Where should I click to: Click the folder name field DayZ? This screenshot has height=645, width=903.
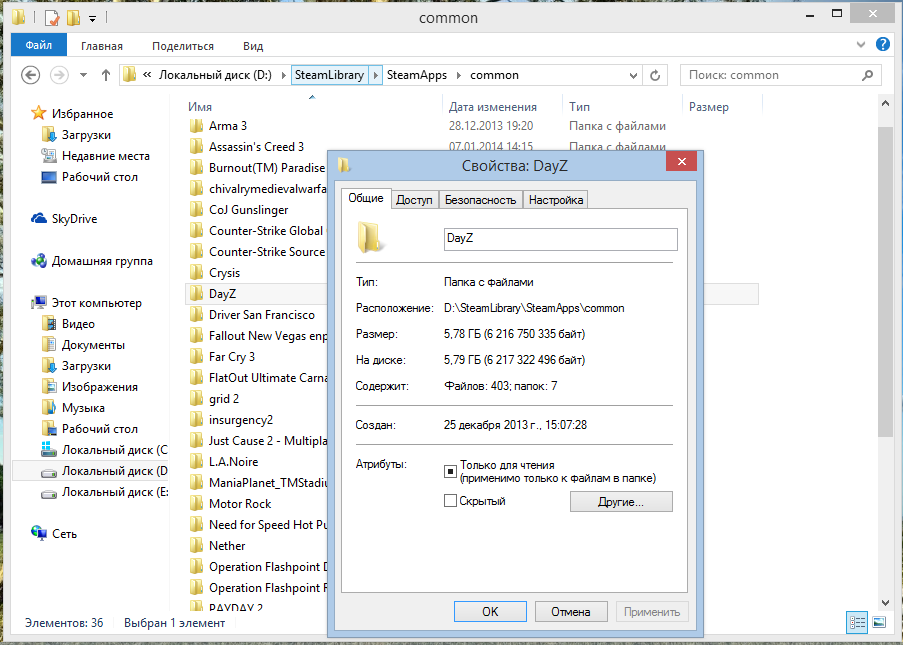(x=560, y=239)
